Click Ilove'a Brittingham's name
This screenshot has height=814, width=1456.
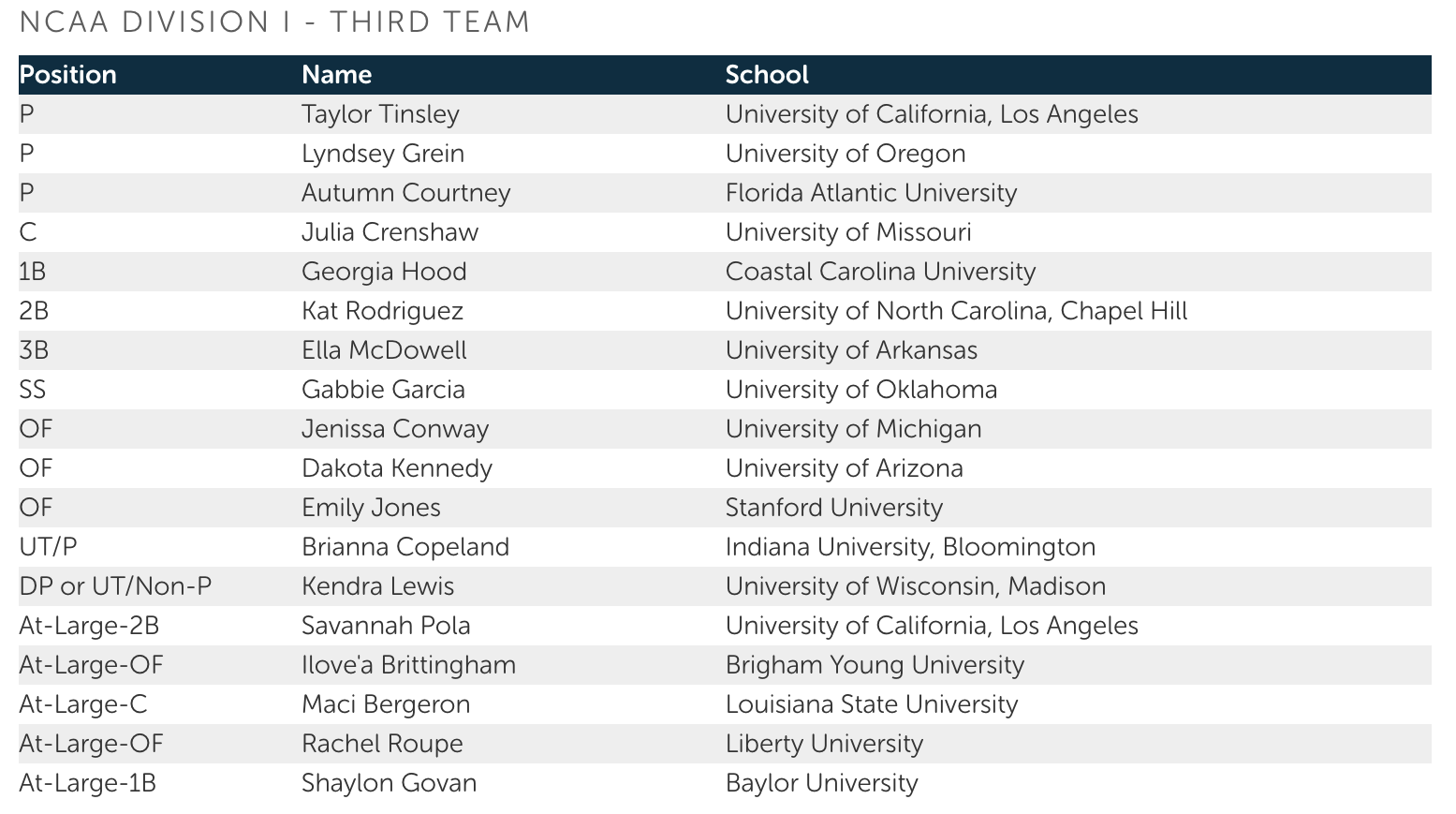(408, 665)
